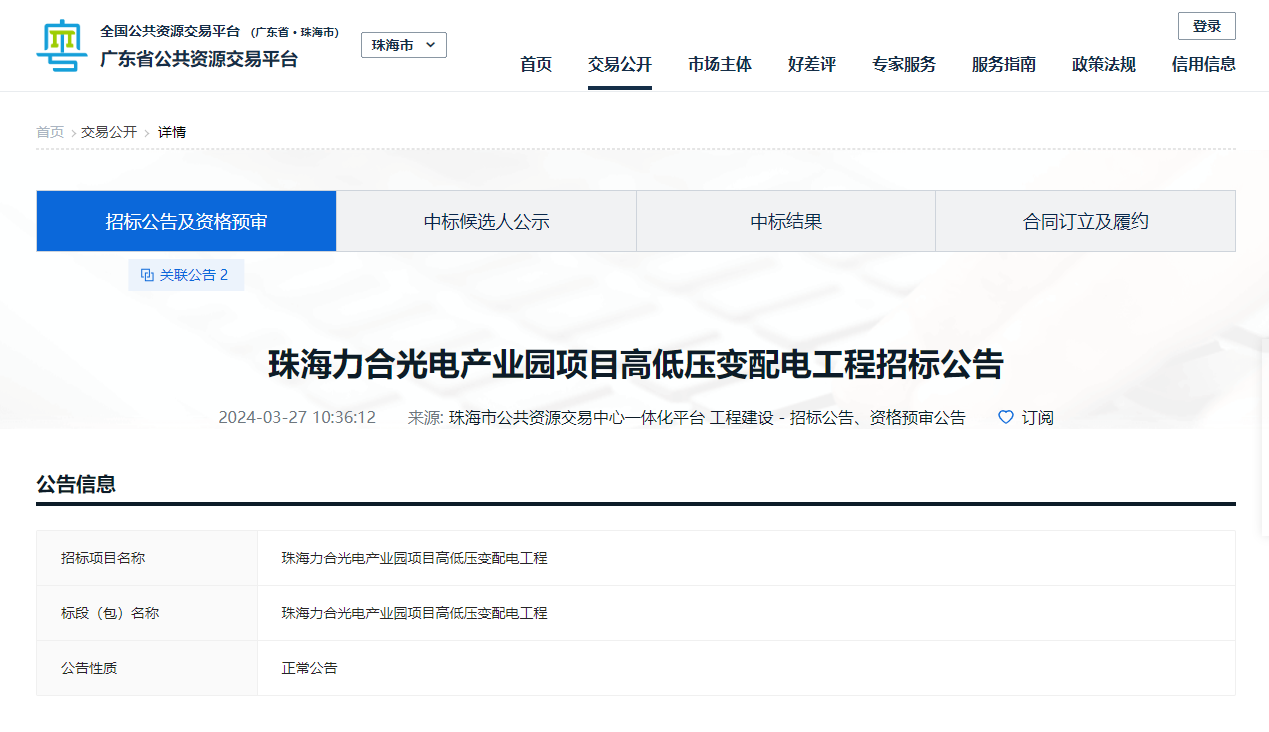This screenshot has height=732, width=1269.
Task: Click the heart icon next to 订阅
Action: [x=1004, y=417]
